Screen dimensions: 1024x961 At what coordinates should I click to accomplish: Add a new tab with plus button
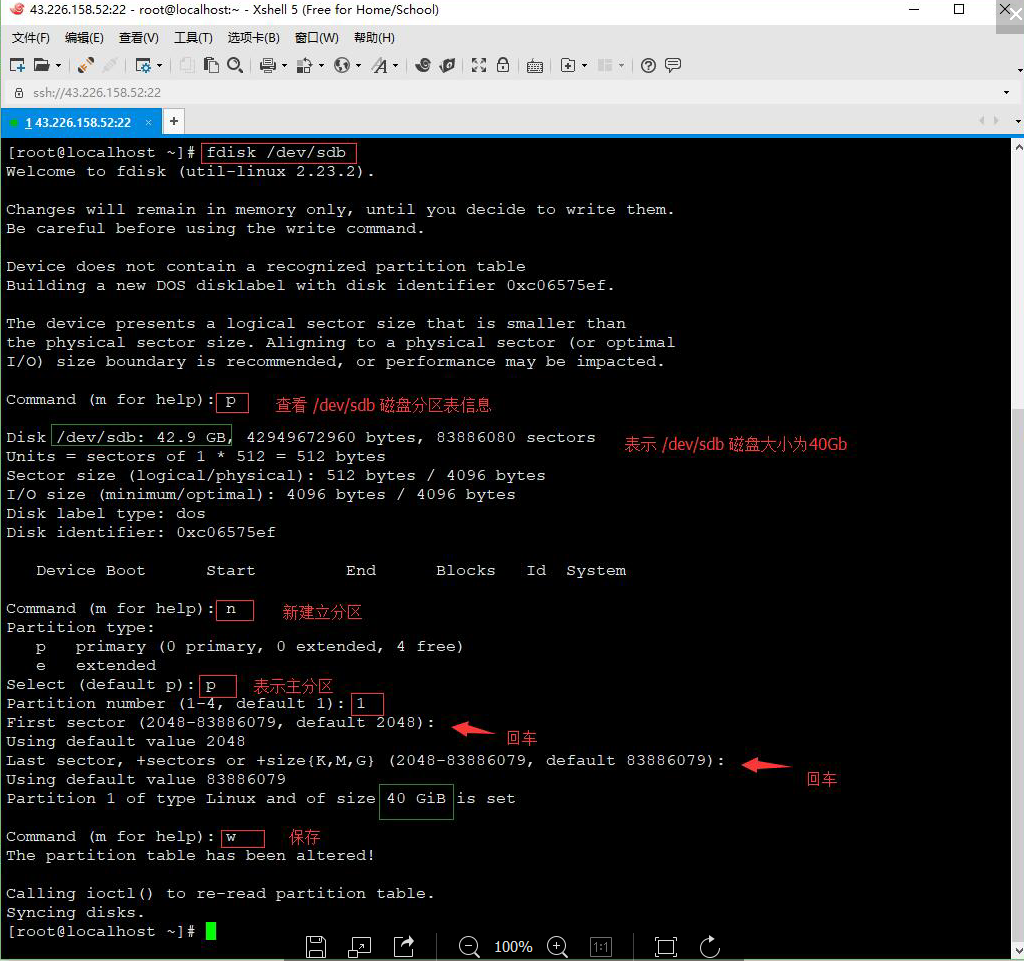point(174,121)
